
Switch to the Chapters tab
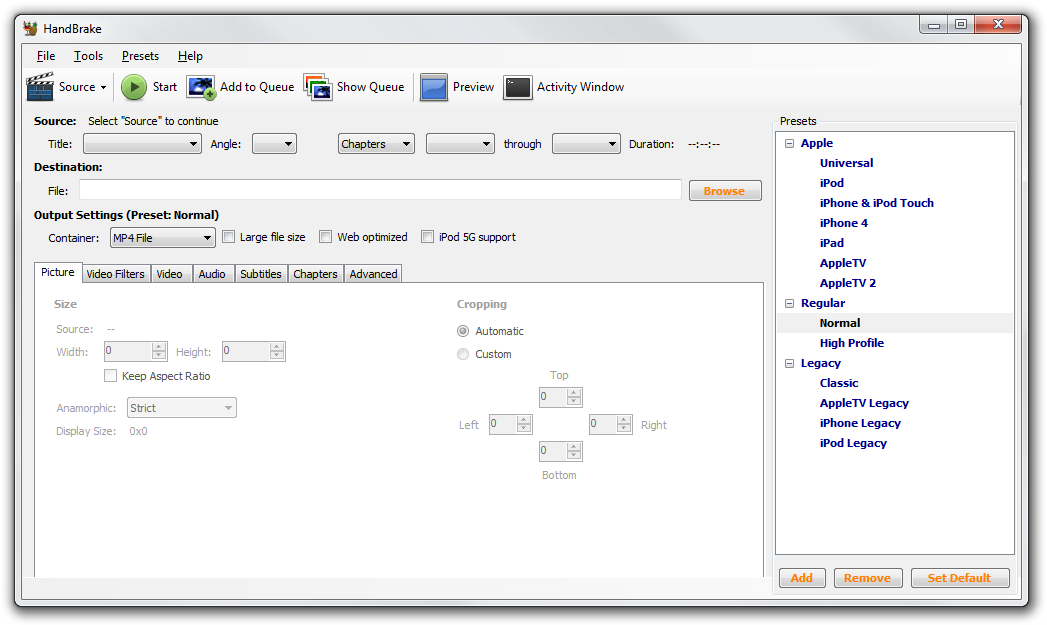[x=315, y=274]
